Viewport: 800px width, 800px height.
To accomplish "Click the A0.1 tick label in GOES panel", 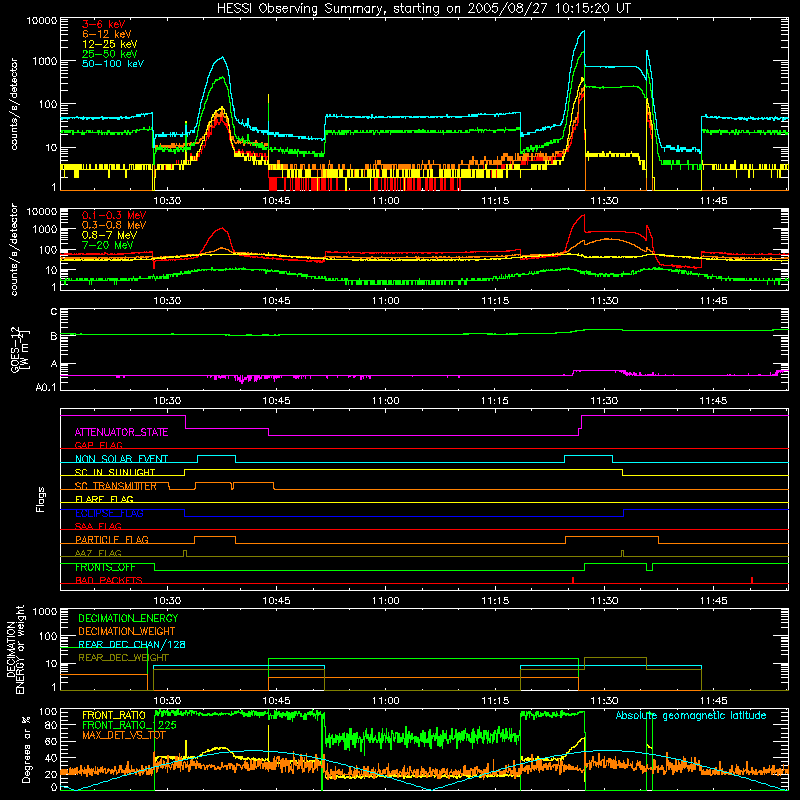I will pyautogui.click(x=46, y=387).
